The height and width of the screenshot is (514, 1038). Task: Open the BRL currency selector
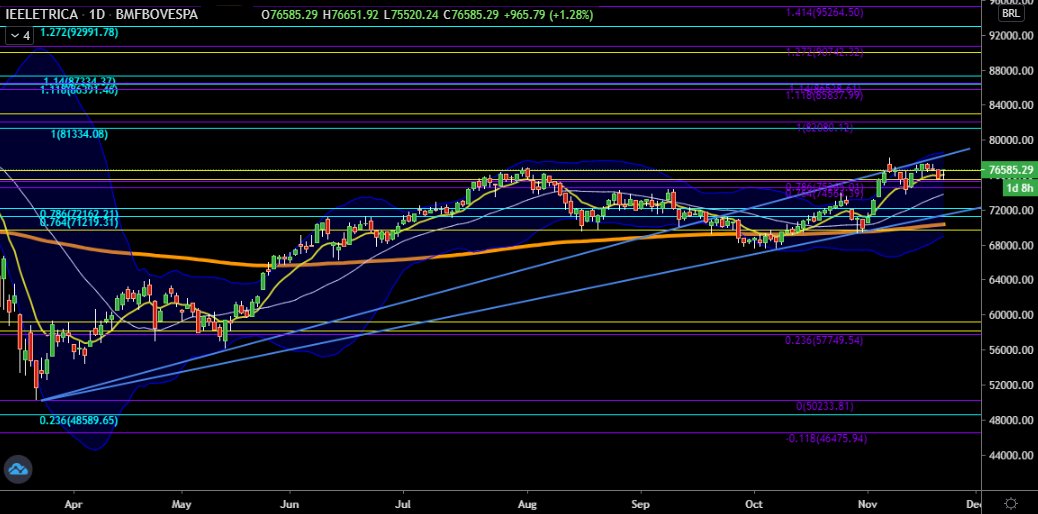tap(1011, 13)
